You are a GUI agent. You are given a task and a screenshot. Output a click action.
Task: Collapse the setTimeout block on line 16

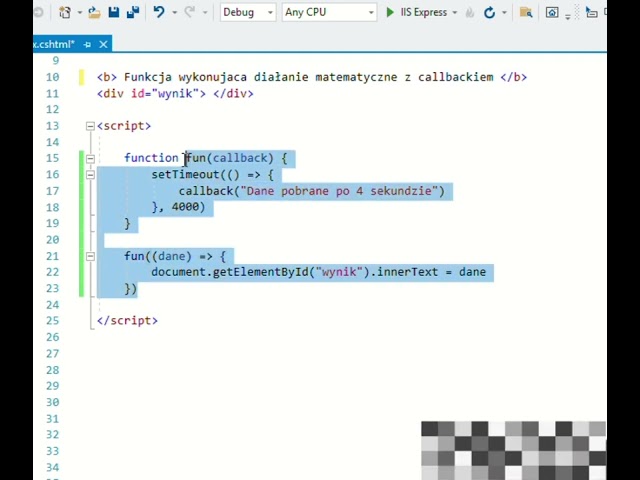90,175
